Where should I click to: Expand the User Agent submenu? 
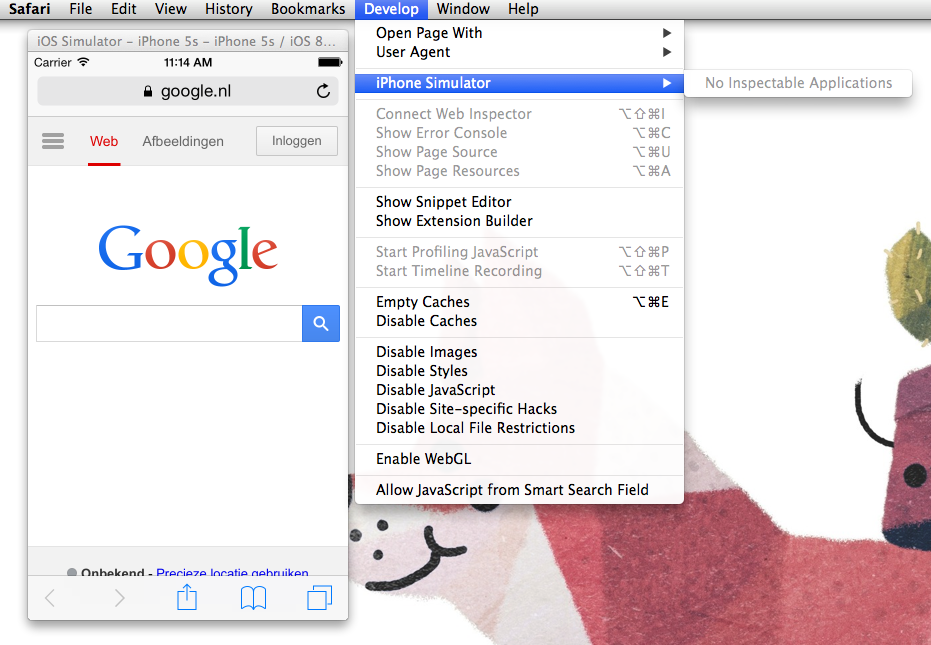(x=520, y=52)
